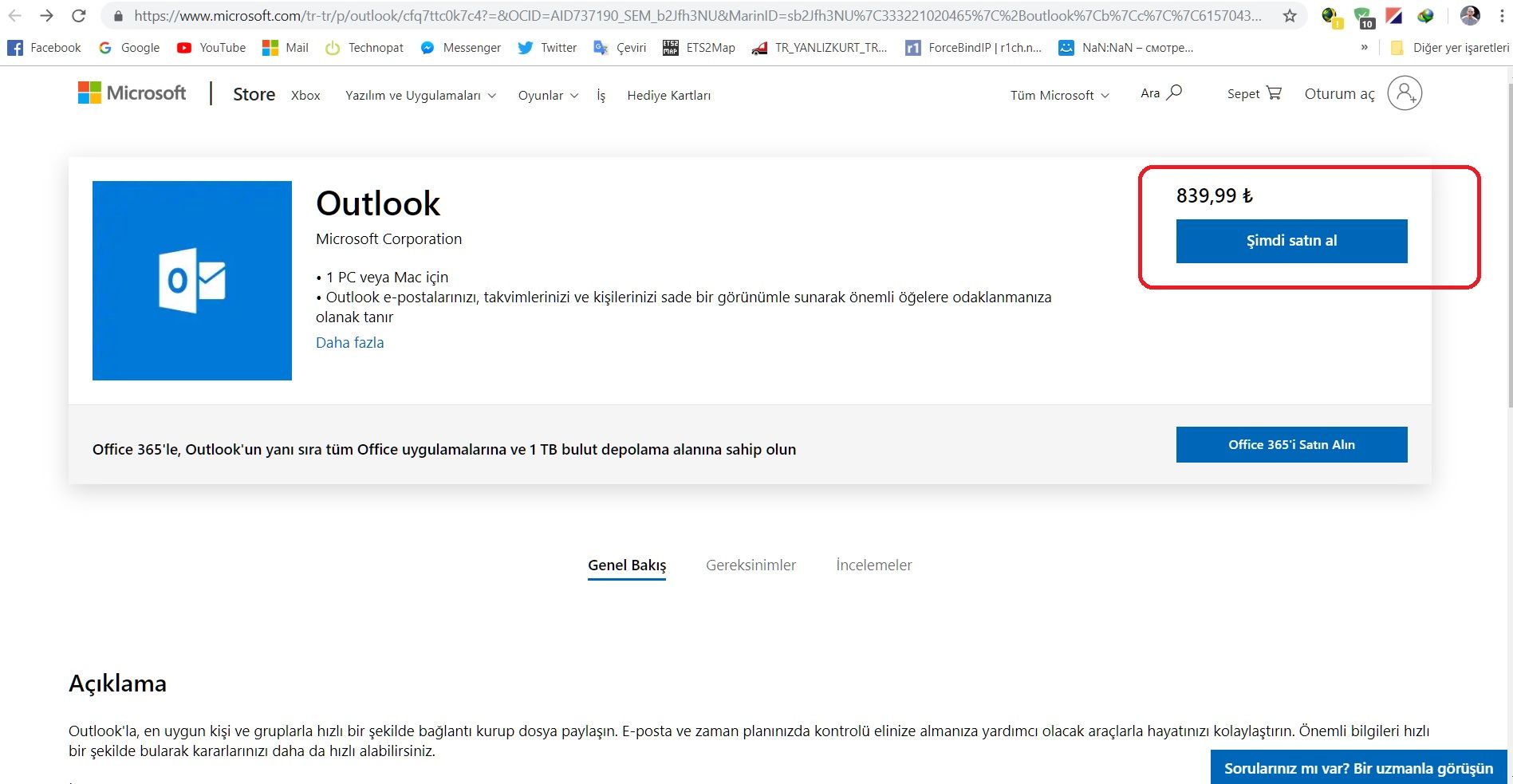
Task: Expand the Oyunlar dropdown
Action: tap(548, 96)
